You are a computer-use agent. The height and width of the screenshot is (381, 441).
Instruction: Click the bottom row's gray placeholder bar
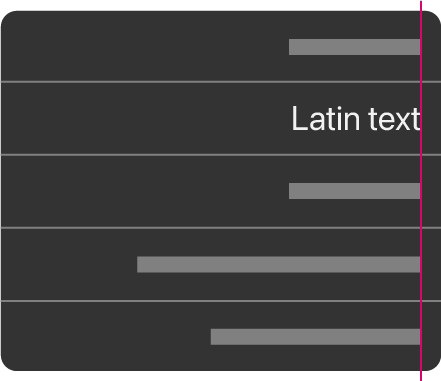pyautogui.click(x=315, y=337)
